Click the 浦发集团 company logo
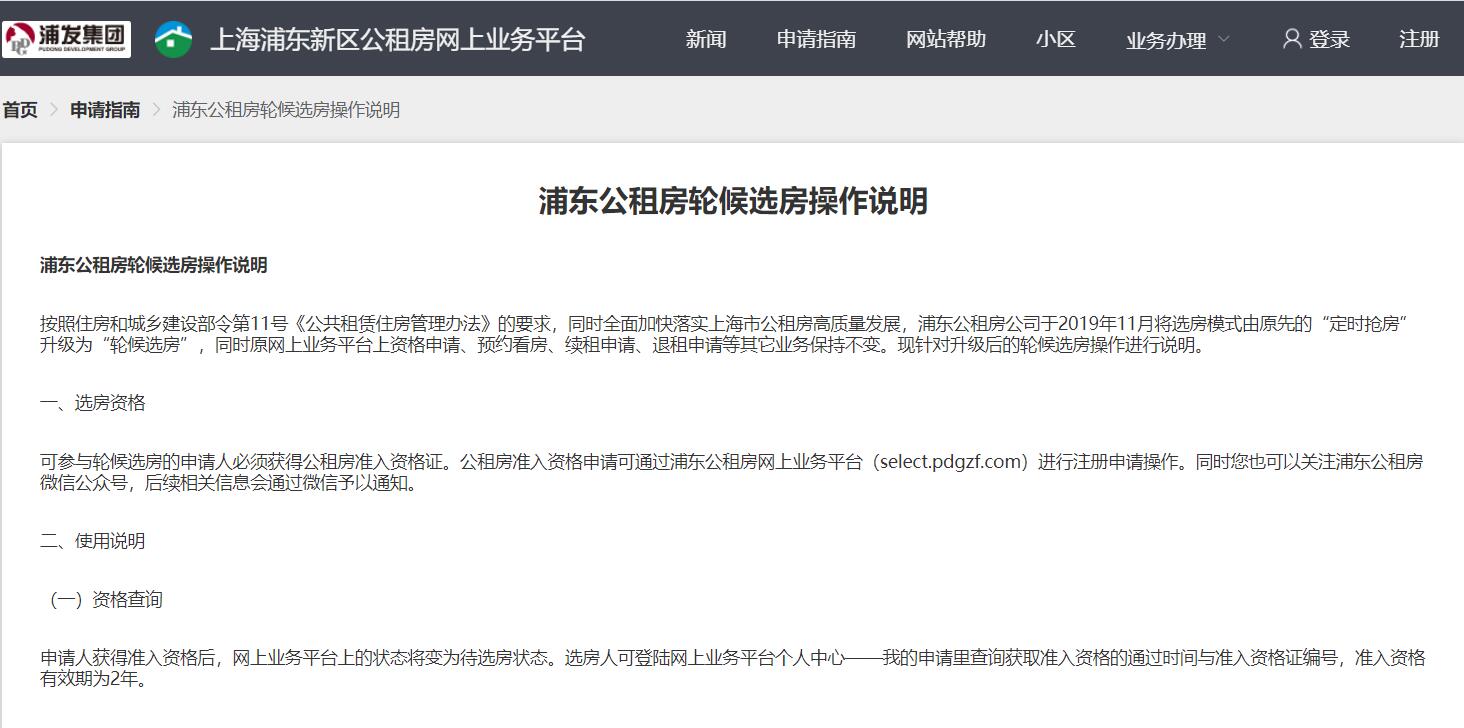Image resolution: width=1464 pixels, height=728 pixels. point(67,39)
